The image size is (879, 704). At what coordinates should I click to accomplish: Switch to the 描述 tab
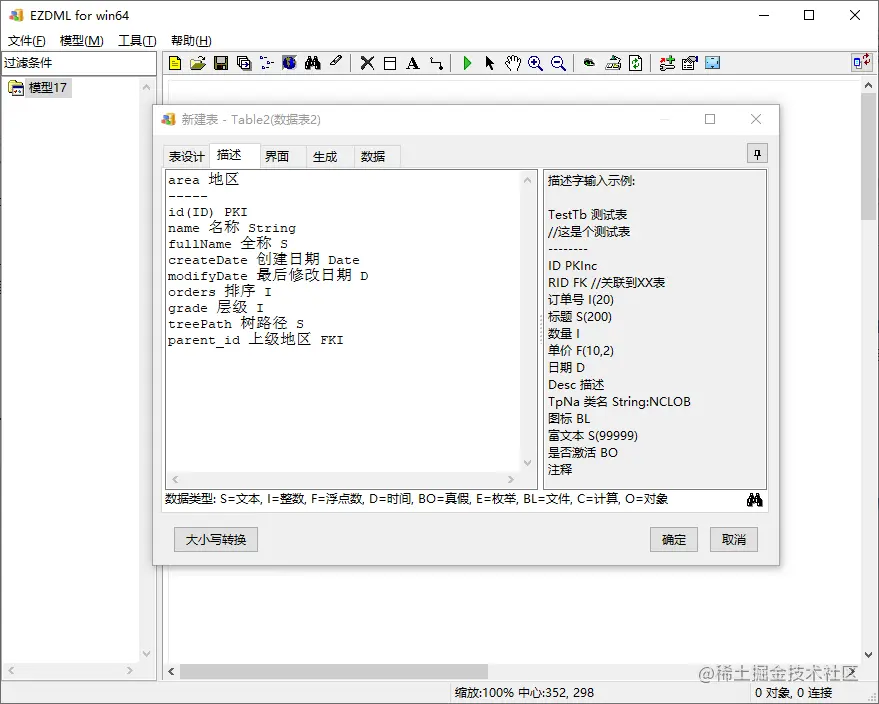click(234, 155)
